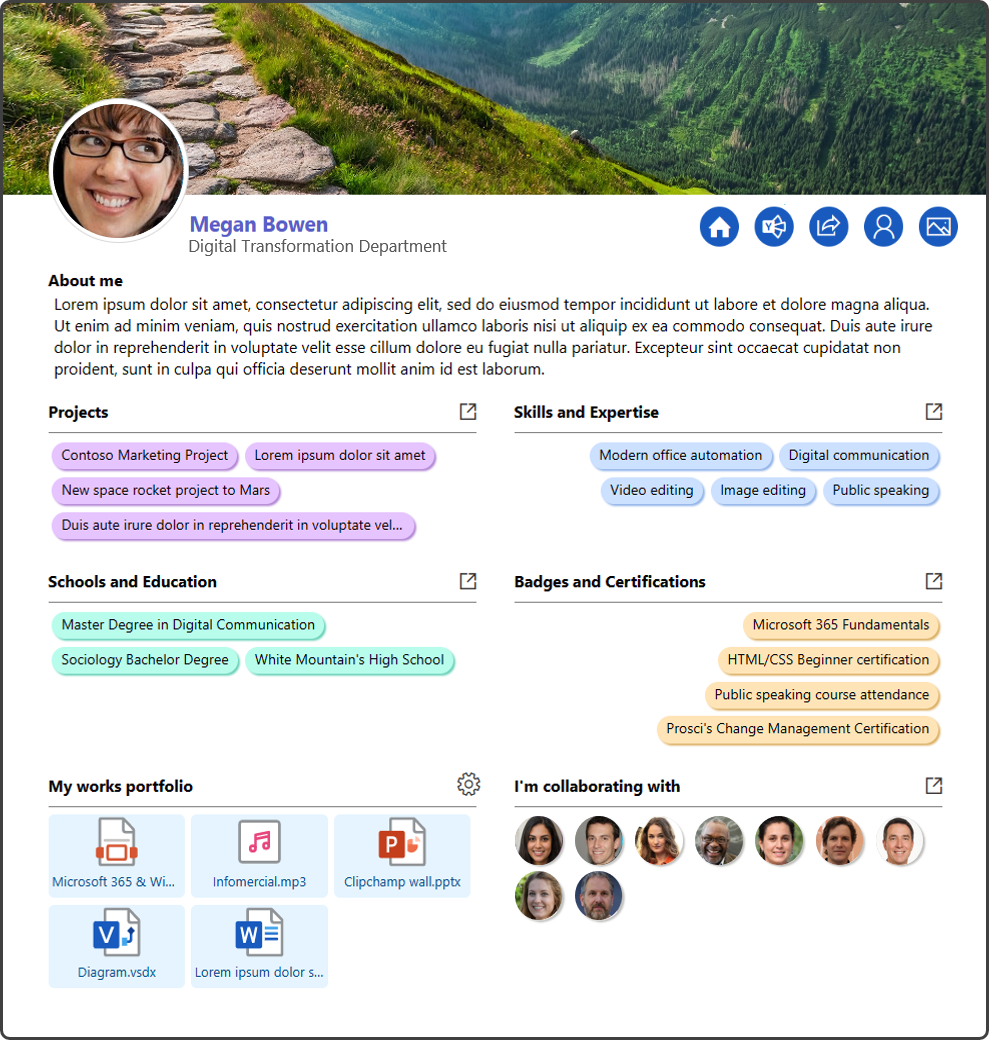Click Megan Bowen's profile photo
The image size is (989, 1040).
[119, 170]
